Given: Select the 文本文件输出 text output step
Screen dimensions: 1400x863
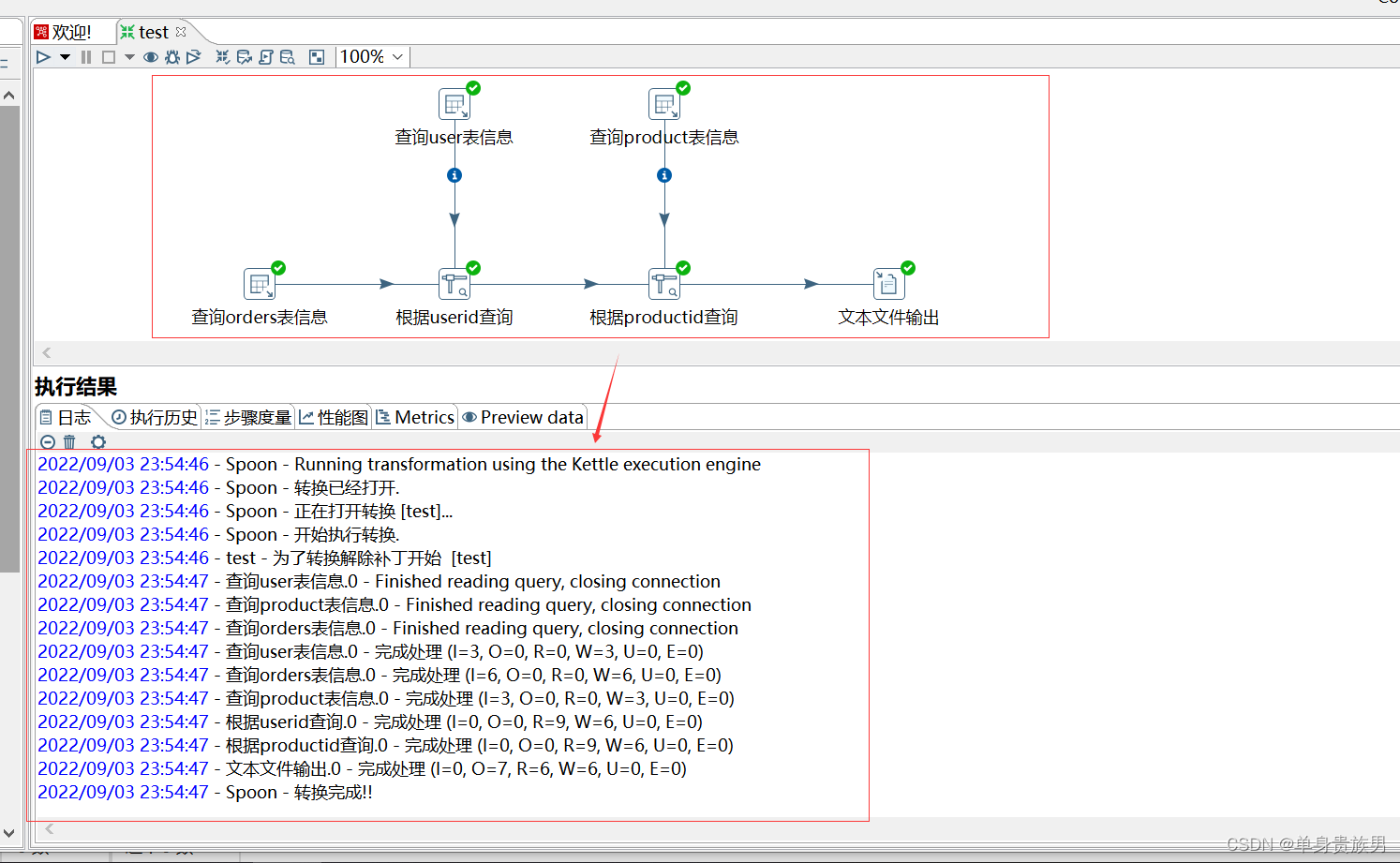Looking at the screenshot, I should coord(889,284).
